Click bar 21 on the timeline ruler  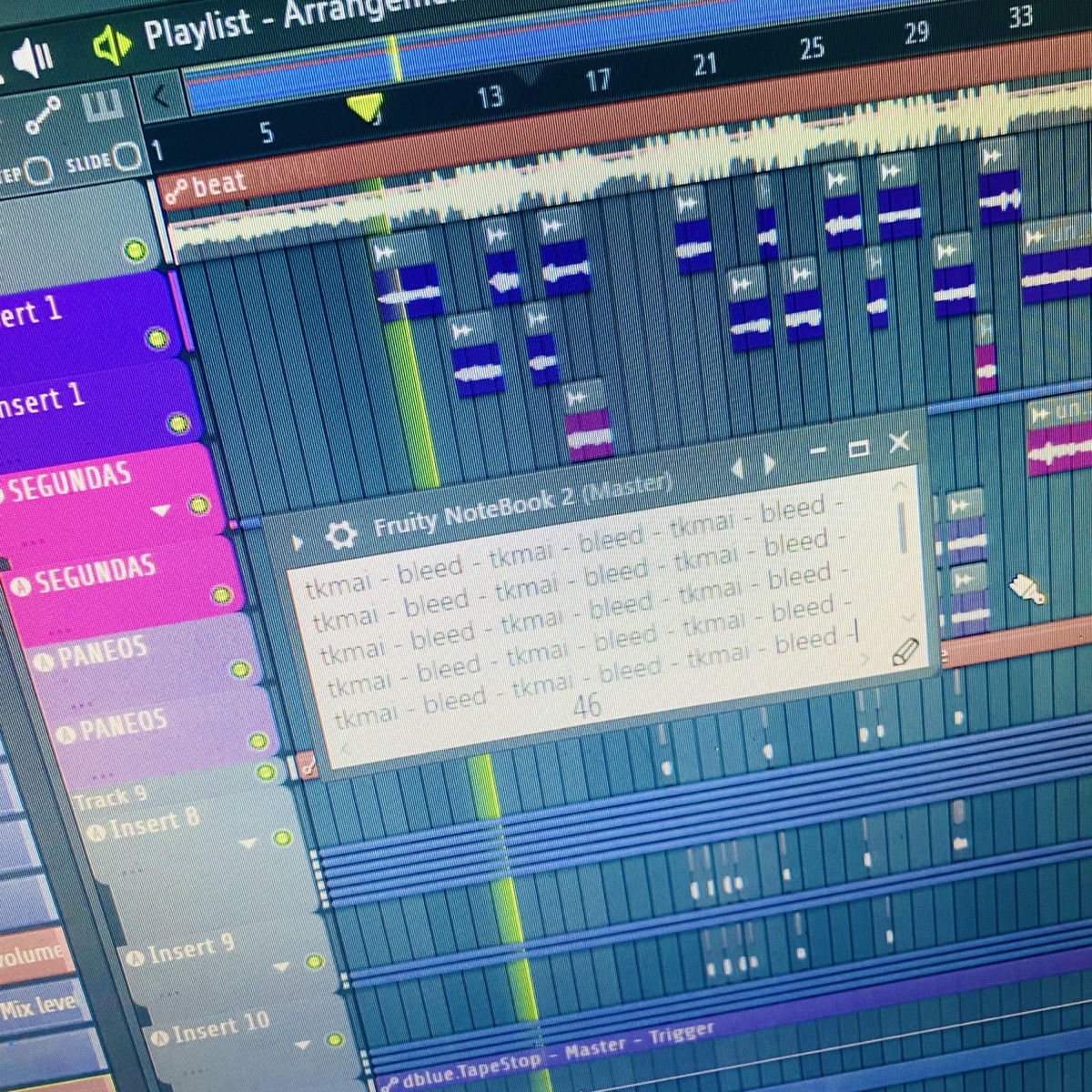point(704,65)
